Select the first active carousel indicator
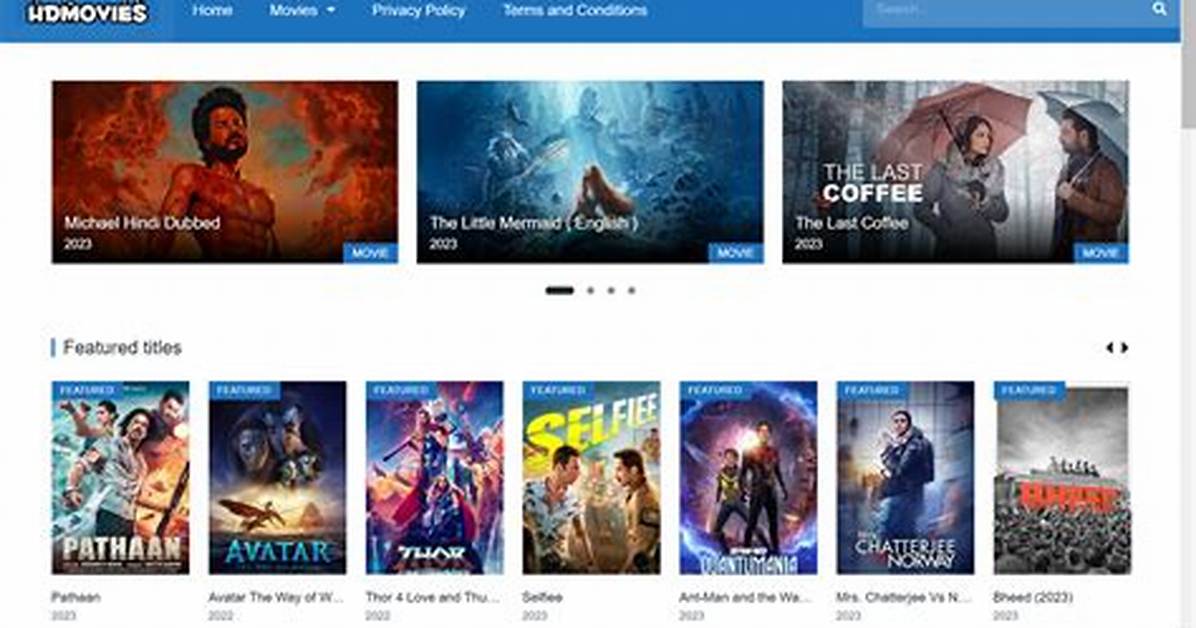The height and width of the screenshot is (628, 1196). [559, 290]
